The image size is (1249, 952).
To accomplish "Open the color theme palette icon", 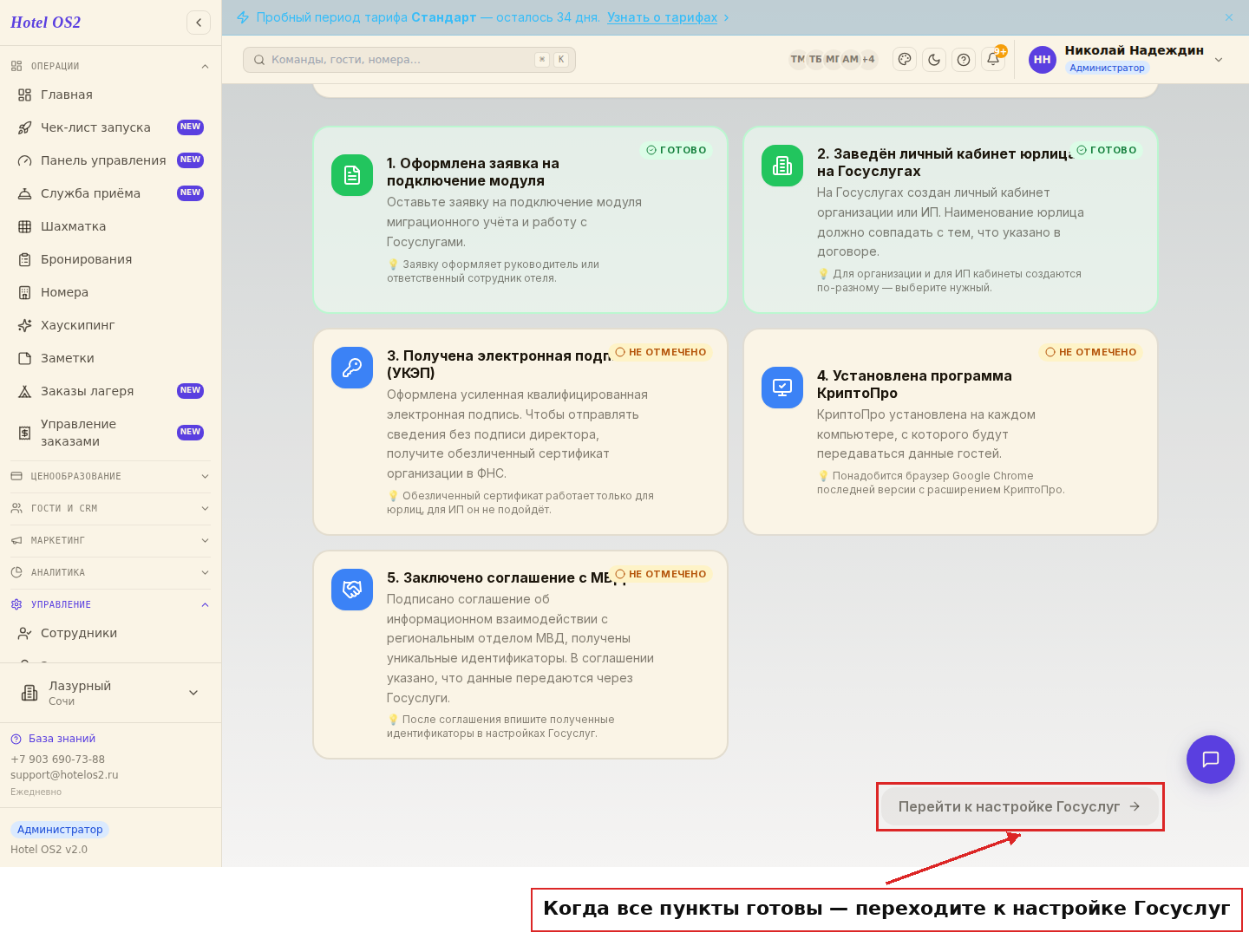I will coord(905,59).
